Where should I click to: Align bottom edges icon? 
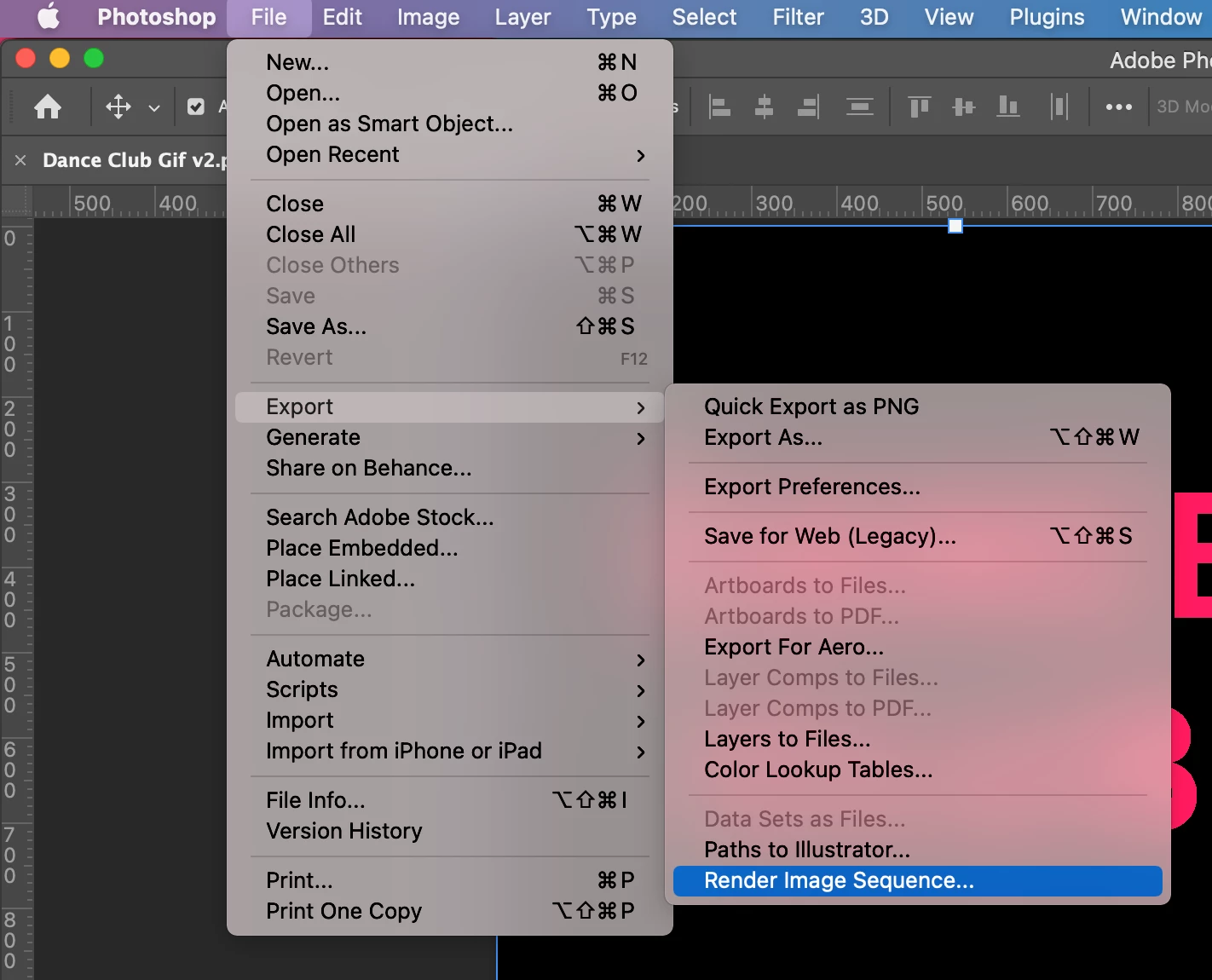click(x=1008, y=107)
